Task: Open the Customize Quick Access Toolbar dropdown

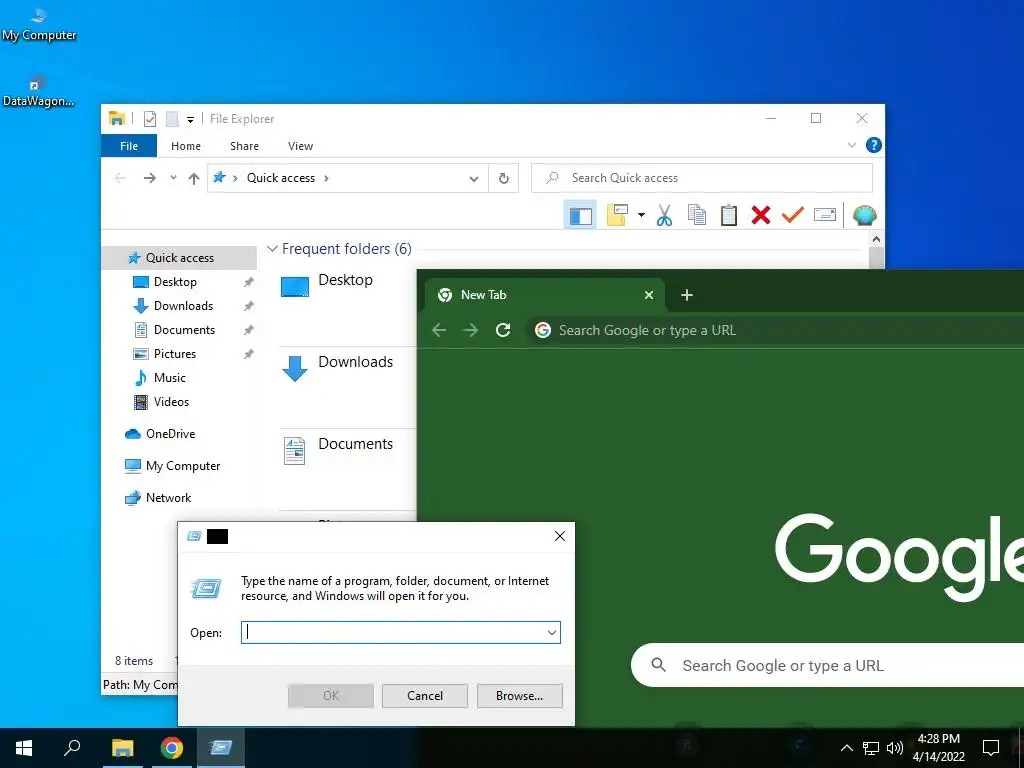Action: pos(190,120)
